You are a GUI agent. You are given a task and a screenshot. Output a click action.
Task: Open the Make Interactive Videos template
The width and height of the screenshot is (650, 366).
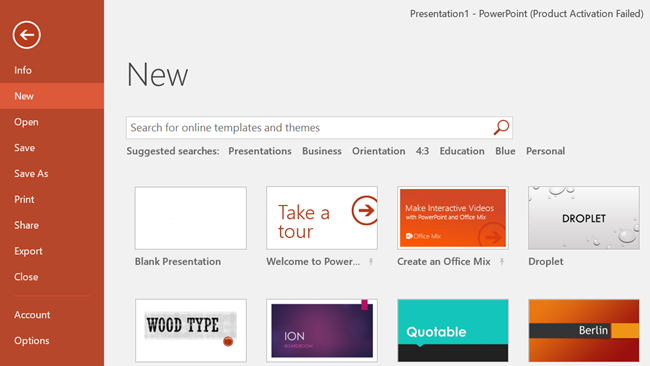(453, 218)
